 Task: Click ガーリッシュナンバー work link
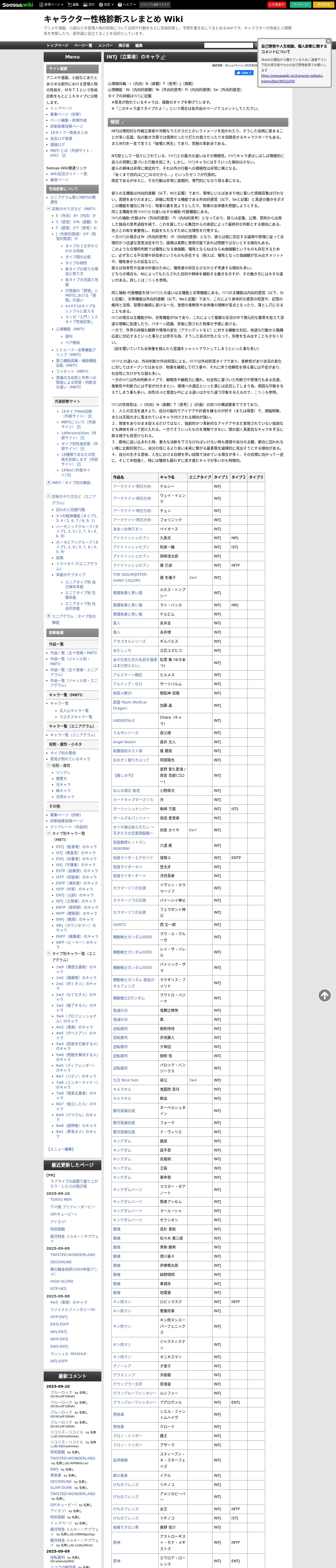point(131,809)
